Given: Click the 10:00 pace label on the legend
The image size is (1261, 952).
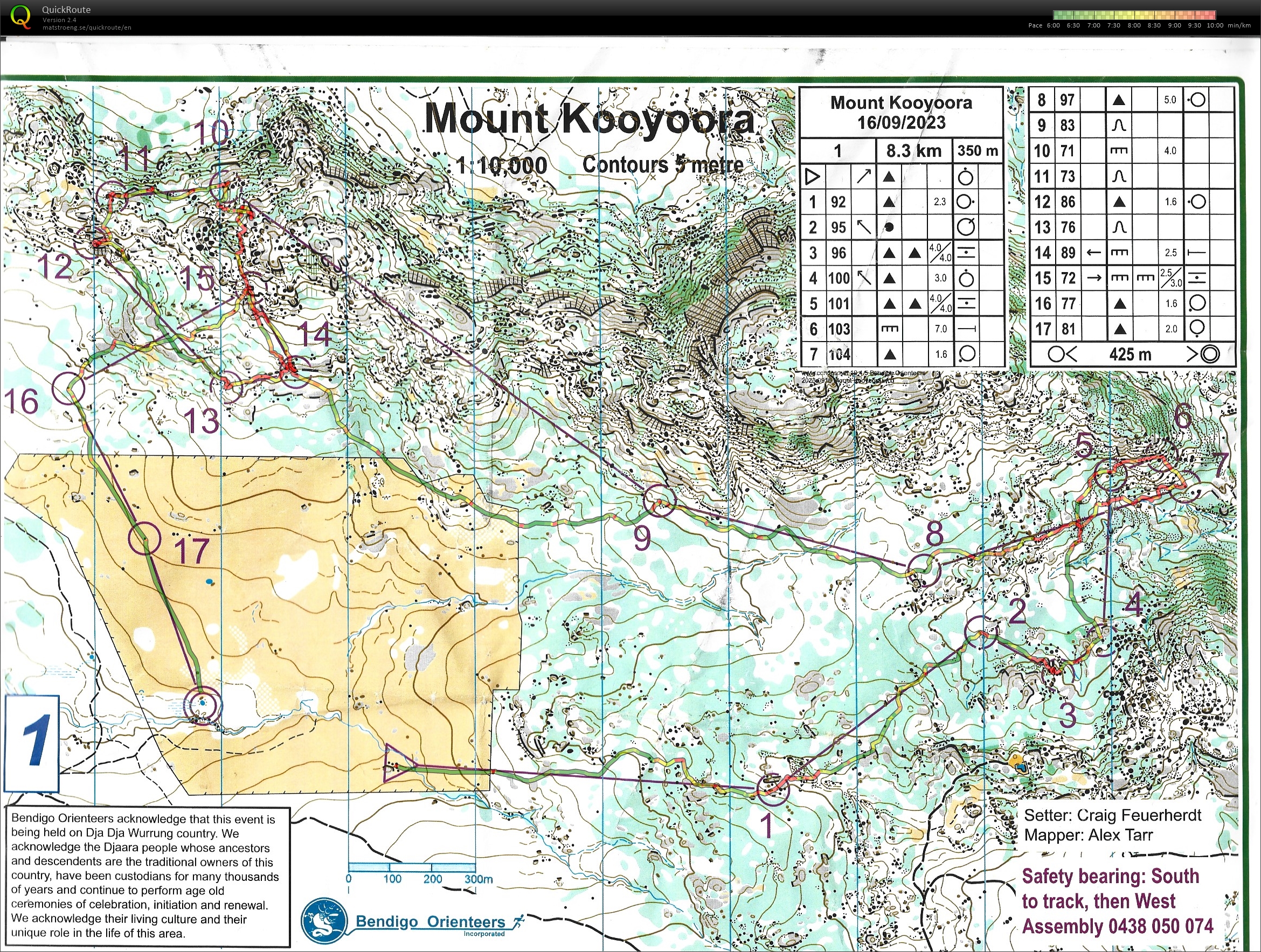Looking at the screenshot, I should point(1215,26).
